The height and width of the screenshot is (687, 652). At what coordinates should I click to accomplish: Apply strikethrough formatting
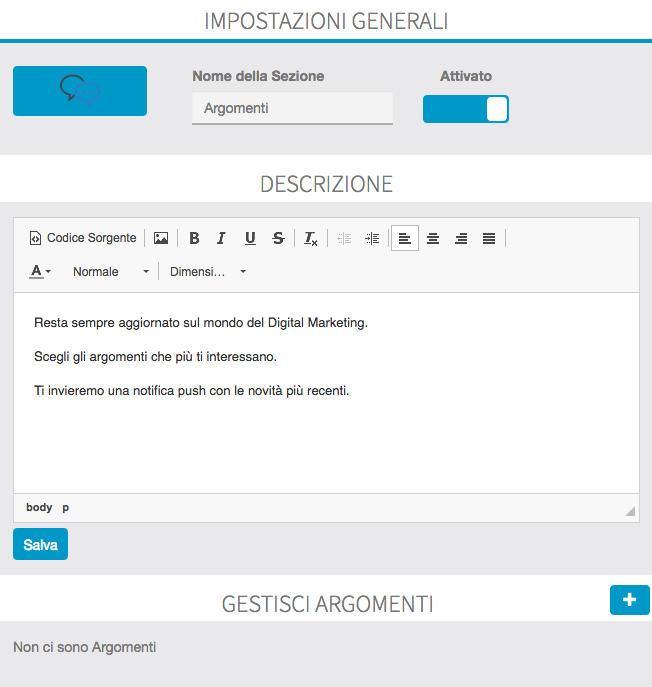click(x=278, y=238)
